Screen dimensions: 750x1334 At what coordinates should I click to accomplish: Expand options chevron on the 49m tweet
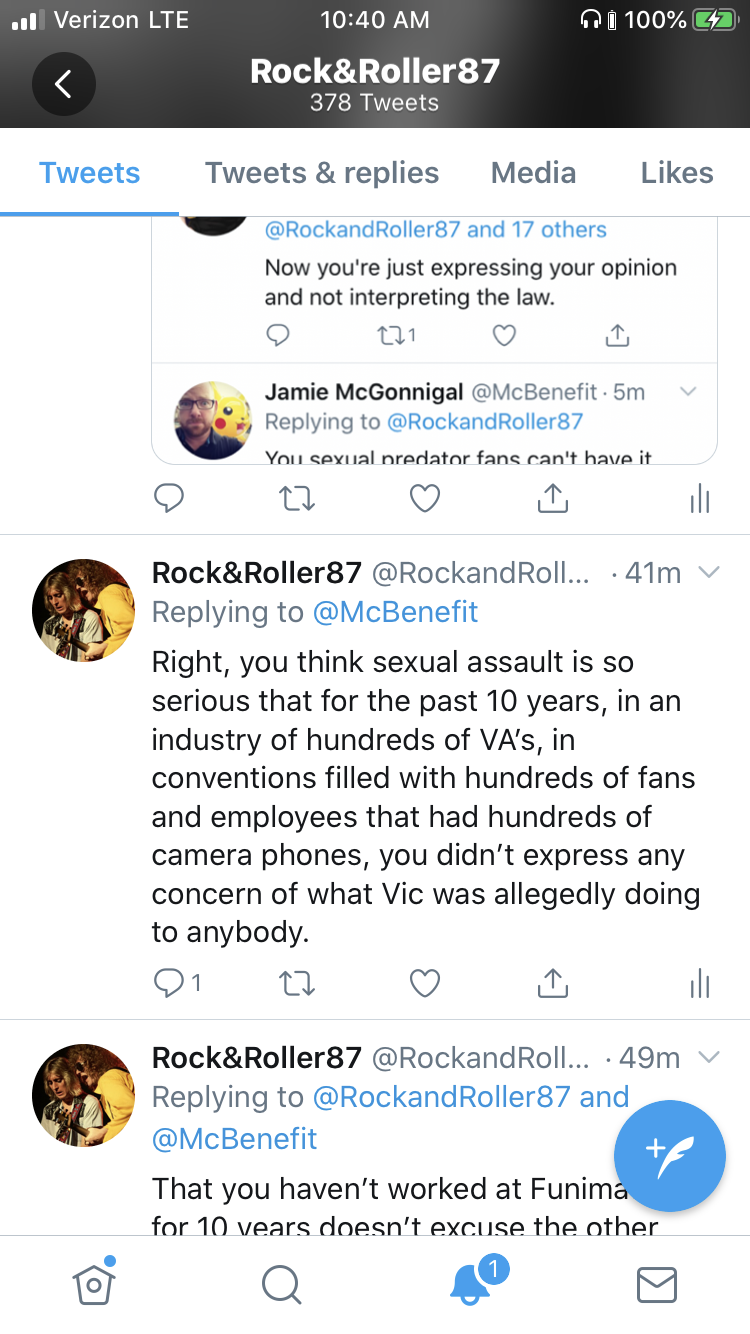pyautogui.click(x=708, y=1057)
